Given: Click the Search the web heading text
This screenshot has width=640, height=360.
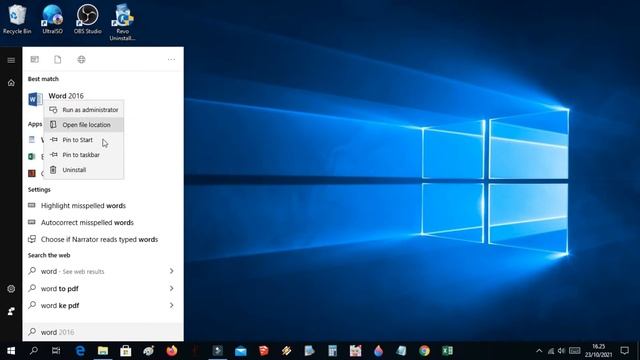Looking at the screenshot, I should 49,255.
